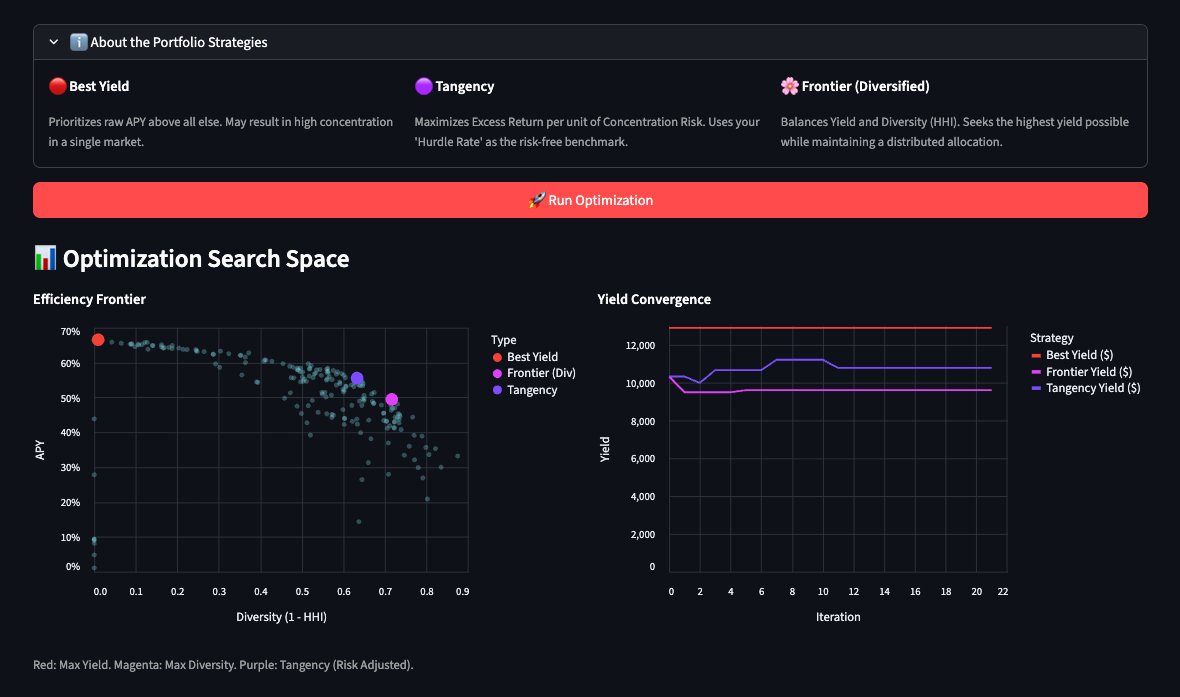Collapse the About the Portfolio Strategies chevron
Viewport: 1180px width, 697px height.
click(x=53, y=43)
